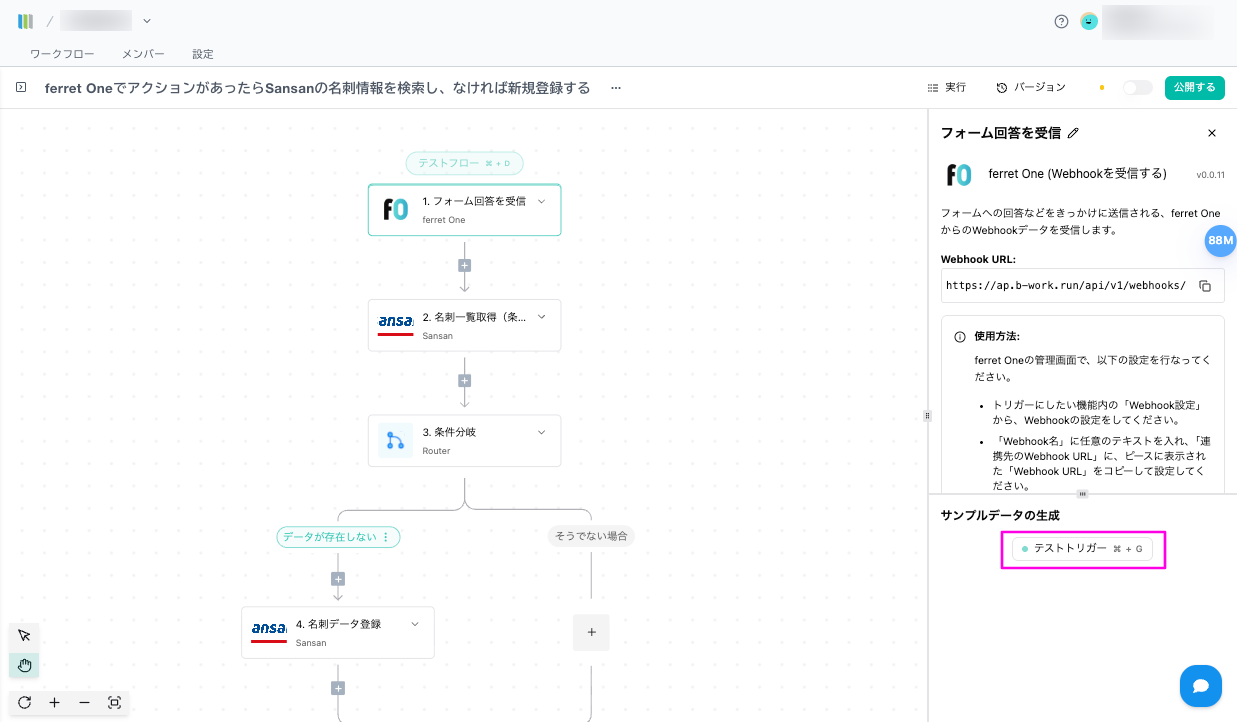Open the 設定 tab

203,54
